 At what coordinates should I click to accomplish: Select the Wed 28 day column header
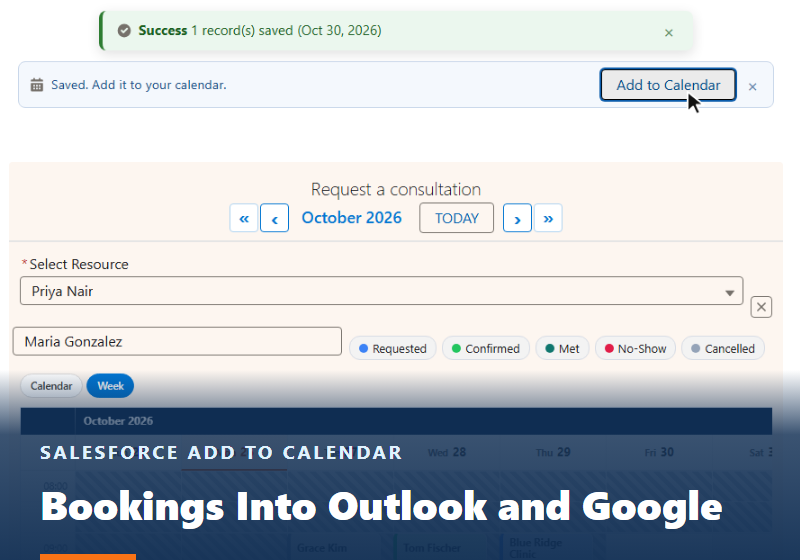point(447,452)
